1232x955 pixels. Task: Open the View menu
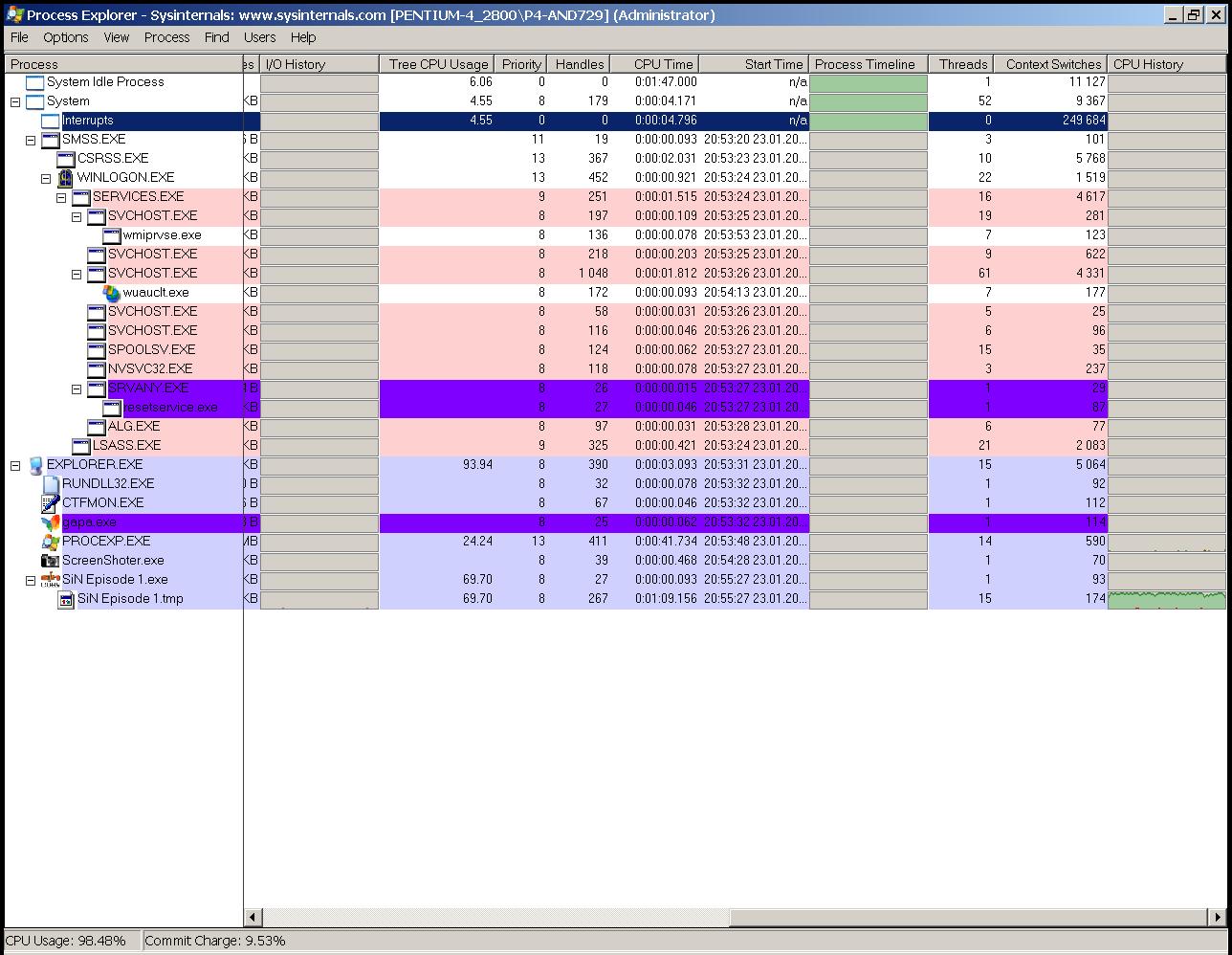pos(117,37)
